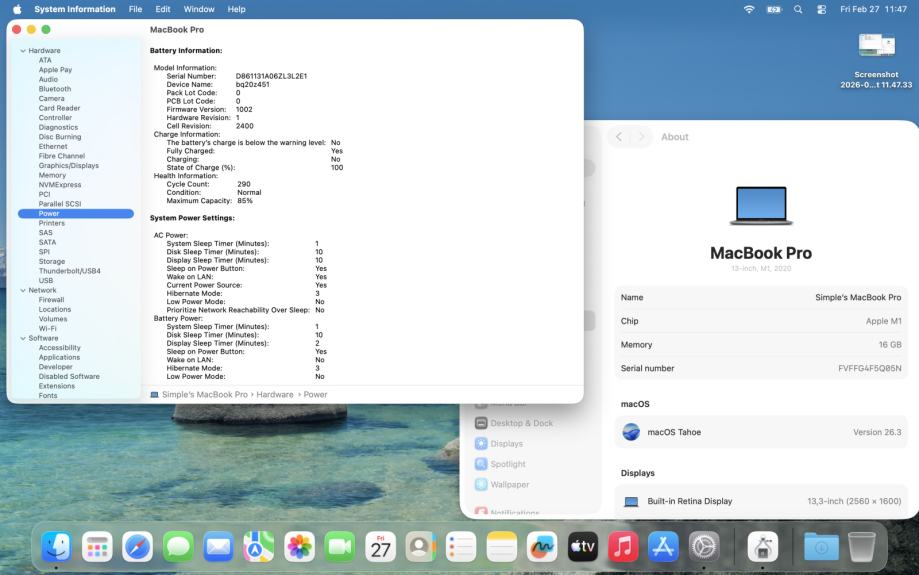Click the System Settings gear in dock
Screen dimensions: 919x575
click(x=704, y=546)
